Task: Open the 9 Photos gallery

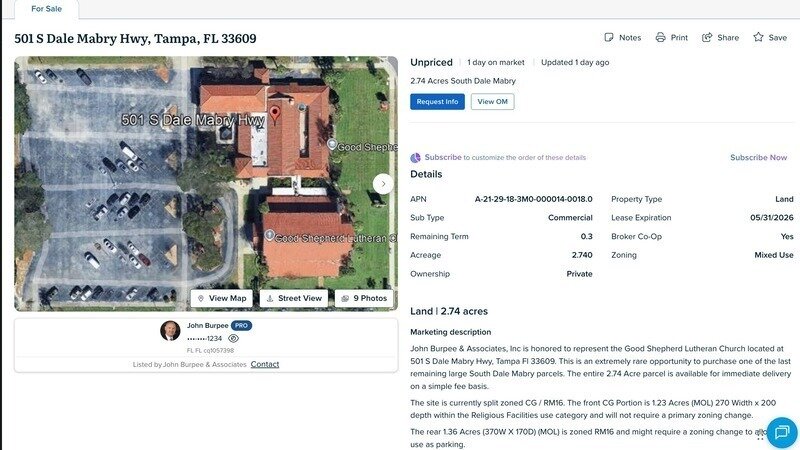Action: [364, 298]
